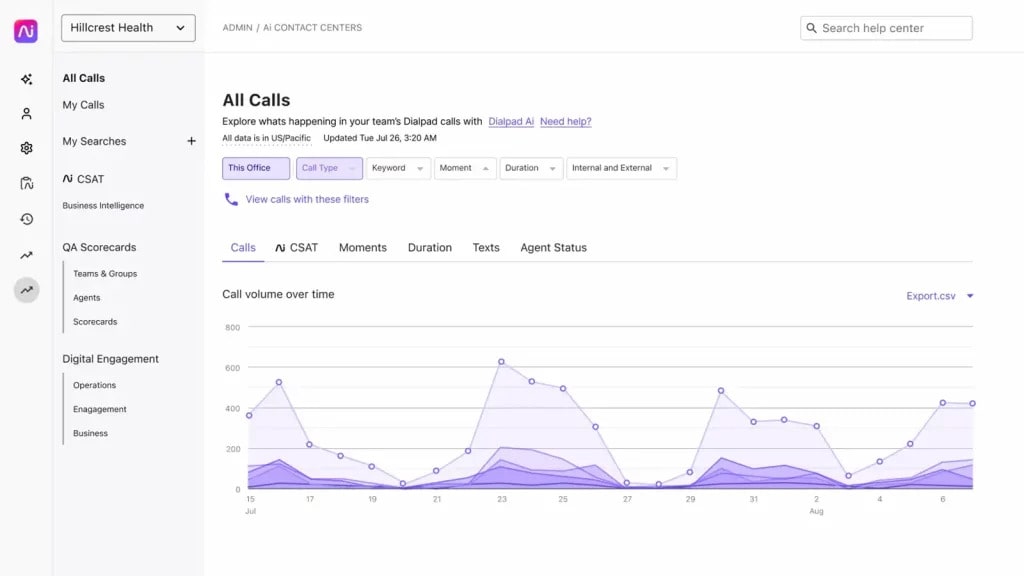Switch to the Moments tab
The height and width of the screenshot is (576, 1024).
point(362,247)
